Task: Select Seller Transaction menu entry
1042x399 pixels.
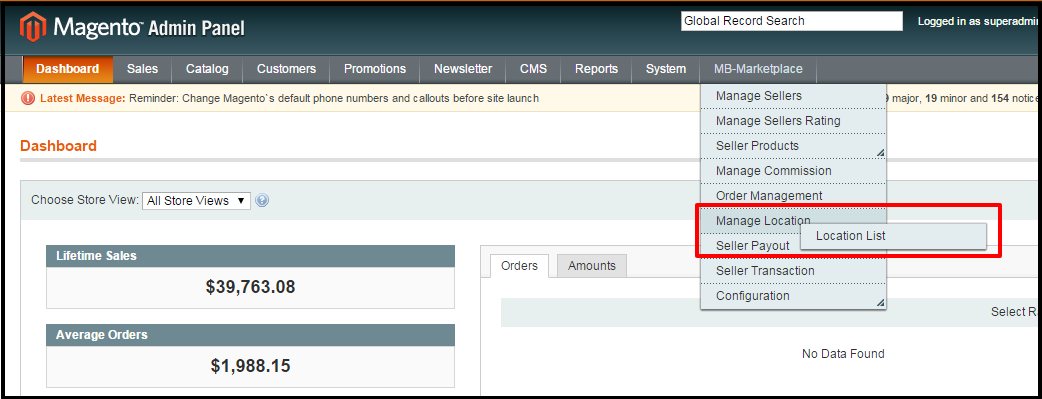Action: tap(793, 271)
